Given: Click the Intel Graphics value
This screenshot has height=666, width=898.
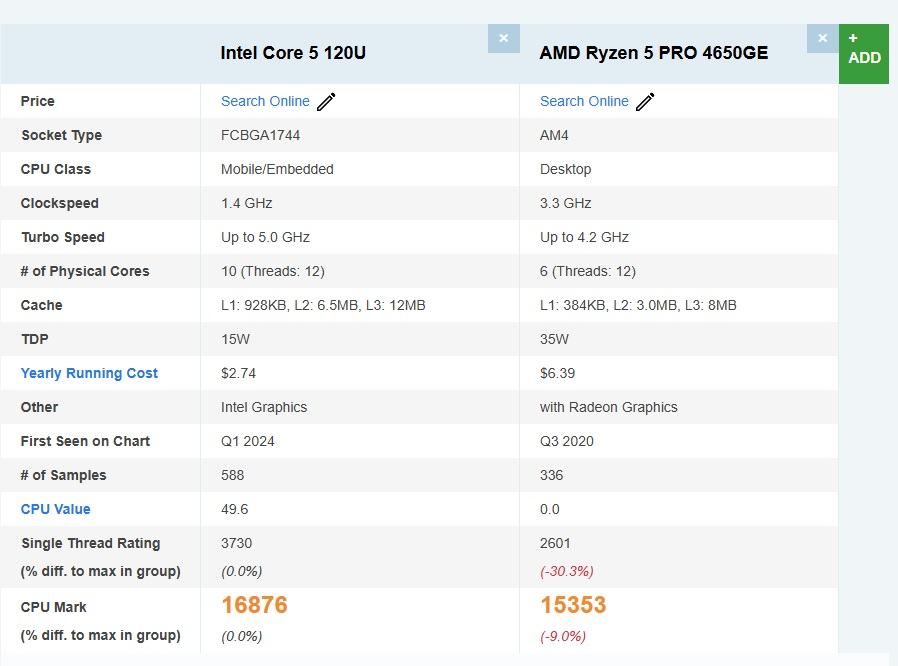Looking at the screenshot, I should (264, 407).
